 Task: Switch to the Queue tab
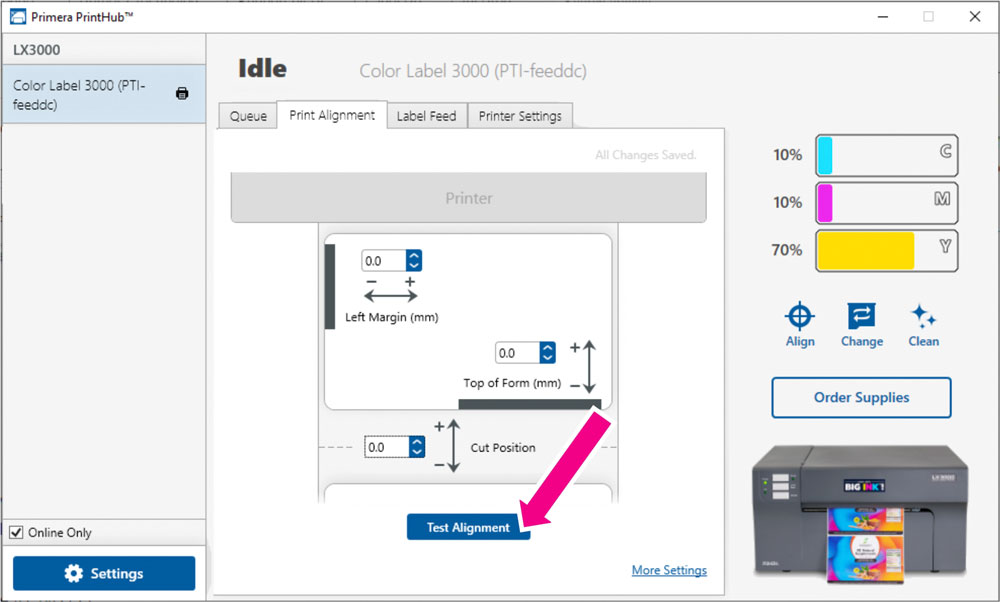(x=248, y=116)
